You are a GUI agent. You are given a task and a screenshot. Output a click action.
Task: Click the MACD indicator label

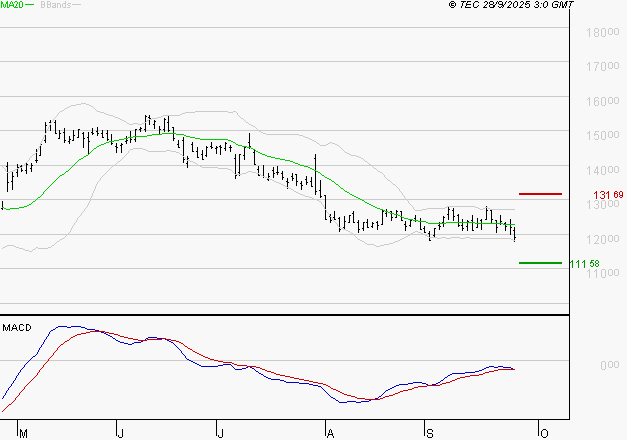click(x=17, y=327)
